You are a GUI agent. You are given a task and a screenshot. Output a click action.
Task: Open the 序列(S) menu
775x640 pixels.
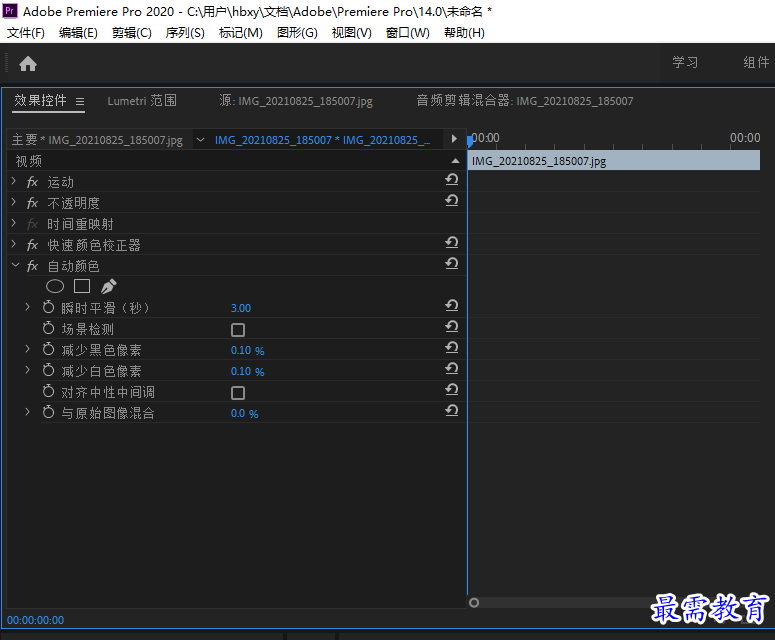point(185,33)
